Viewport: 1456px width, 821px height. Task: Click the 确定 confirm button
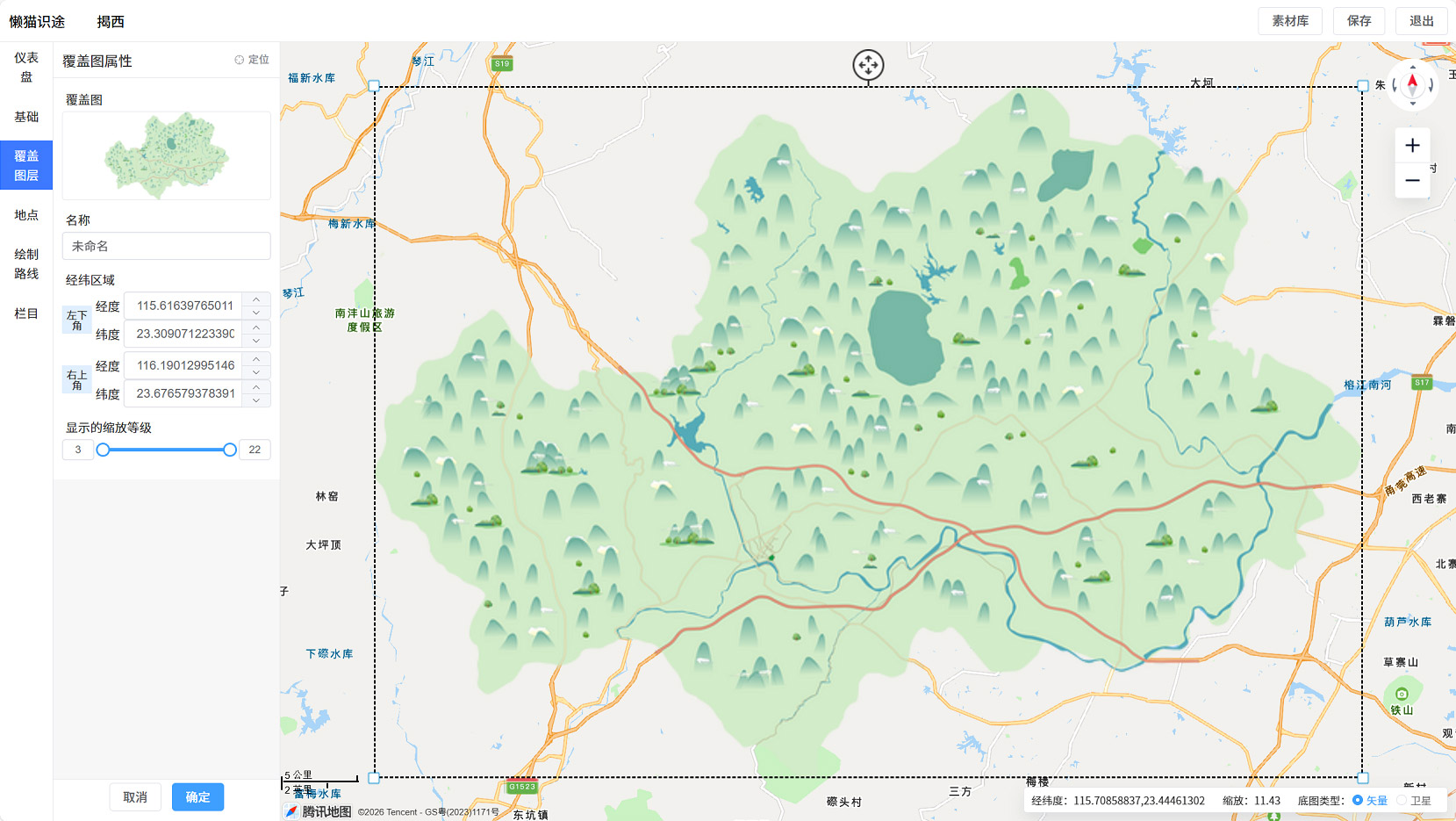[x=197, y=797]
